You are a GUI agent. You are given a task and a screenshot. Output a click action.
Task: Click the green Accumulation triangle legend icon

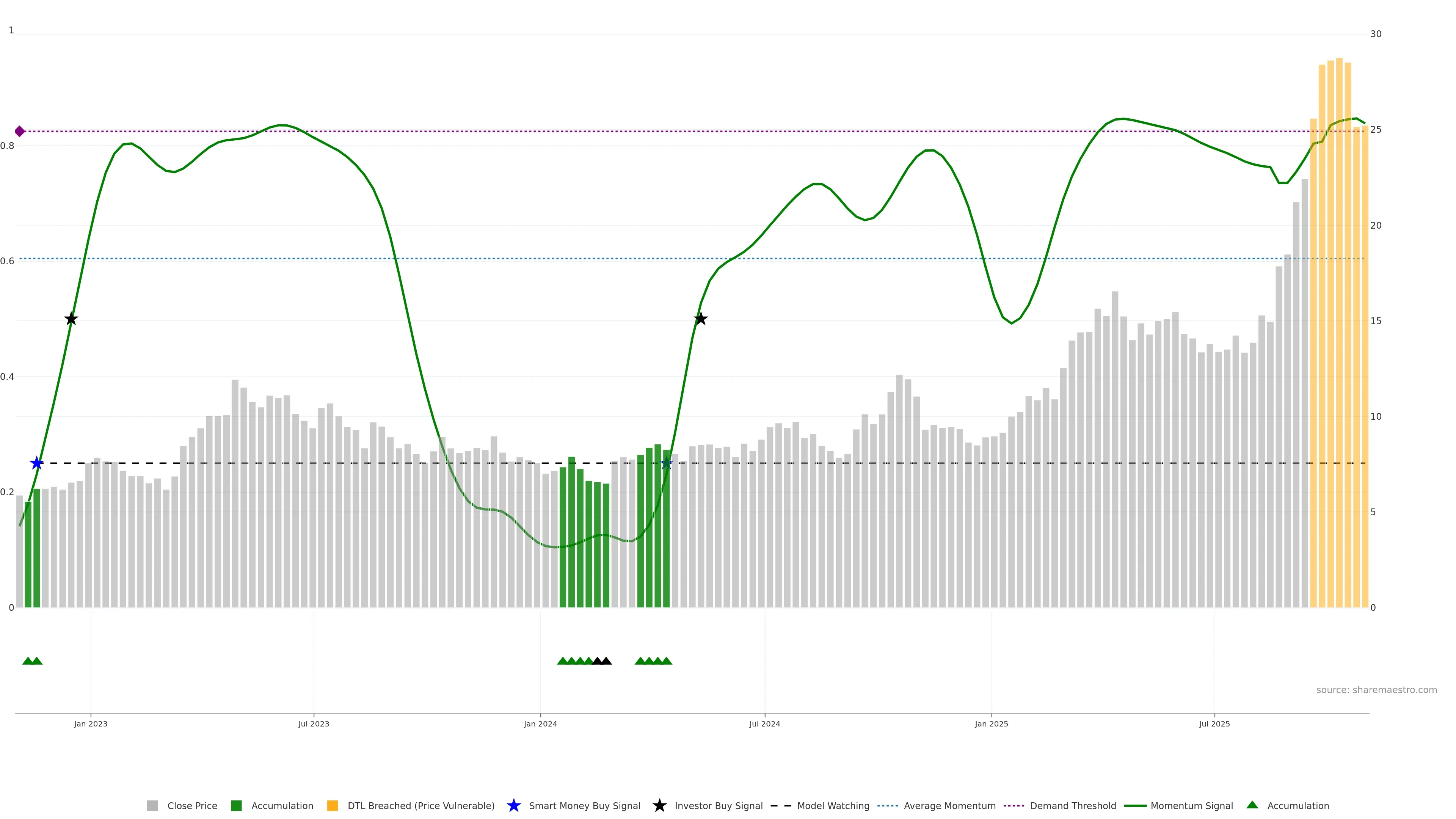(x=1252, y=805)
